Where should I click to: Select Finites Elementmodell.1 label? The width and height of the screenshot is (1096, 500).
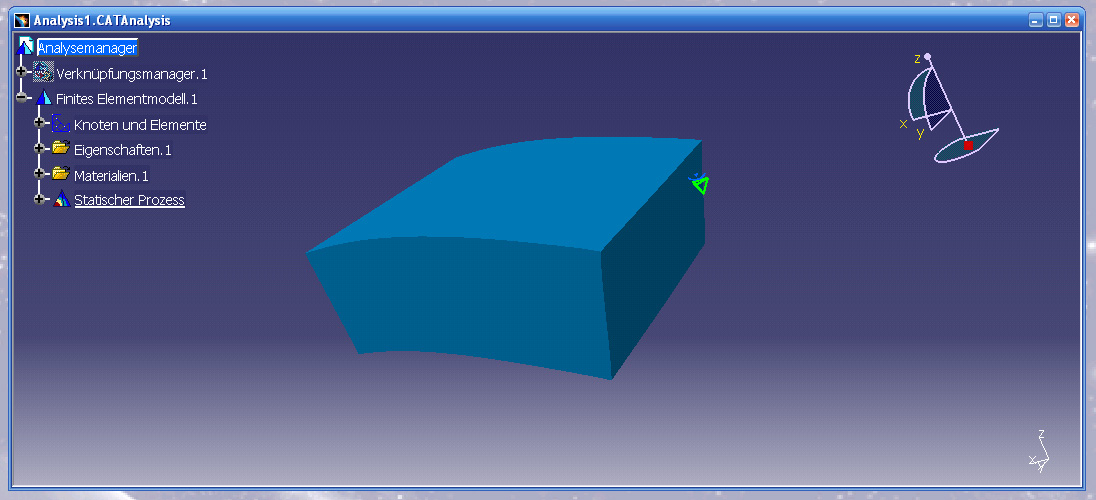pyautogui.click(x=127, y=99)
